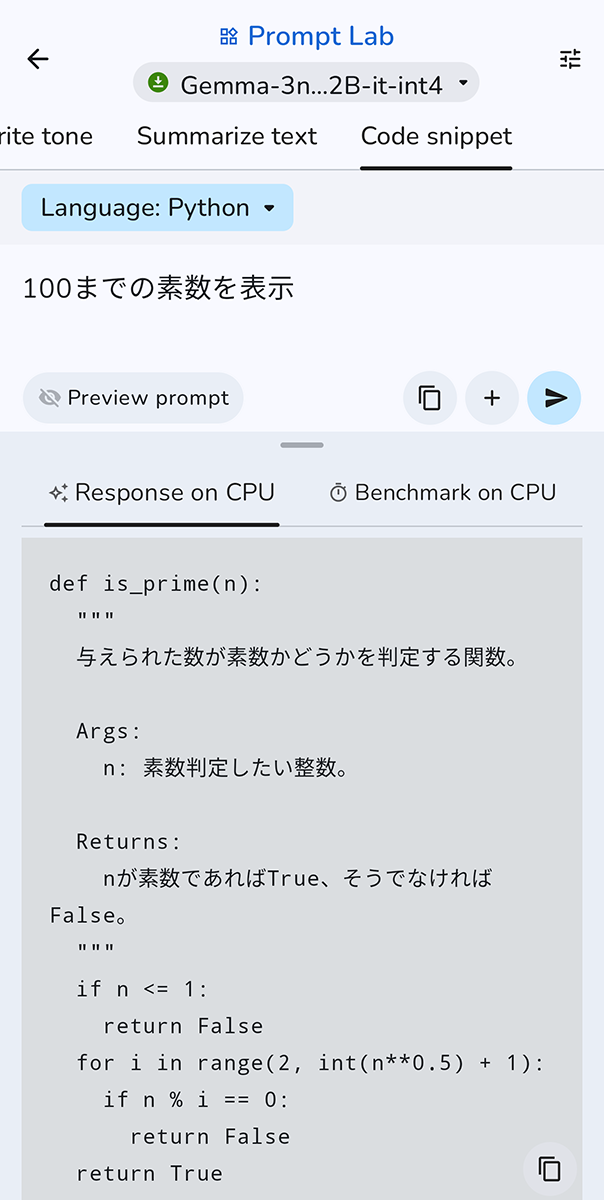
Task: Send the prompt with arrow icon
Action: coord(555,398)
